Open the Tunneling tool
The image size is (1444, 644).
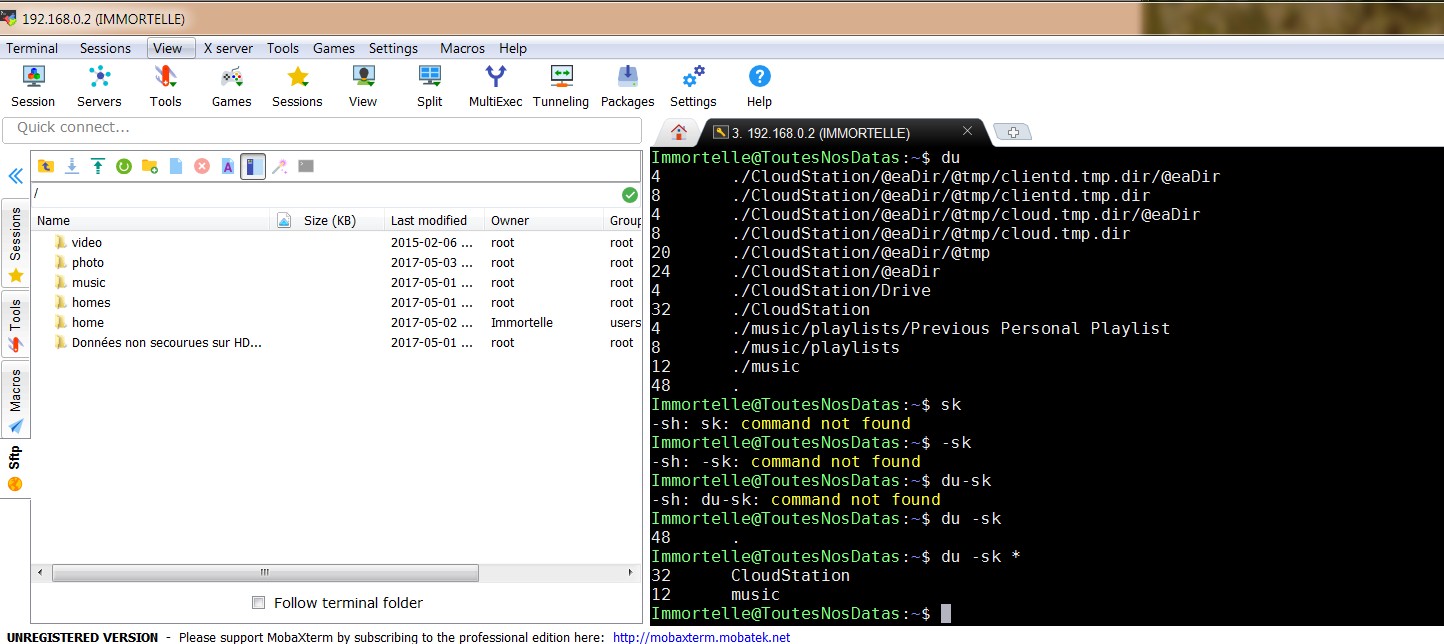(x=560, y=86)
